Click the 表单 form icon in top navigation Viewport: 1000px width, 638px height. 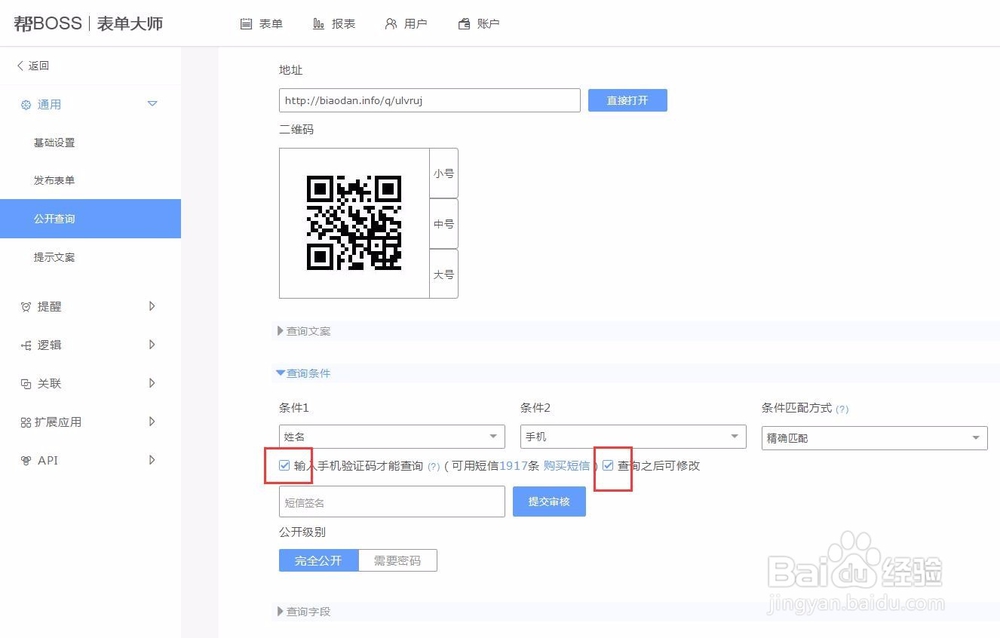click(x=246, y=24)
